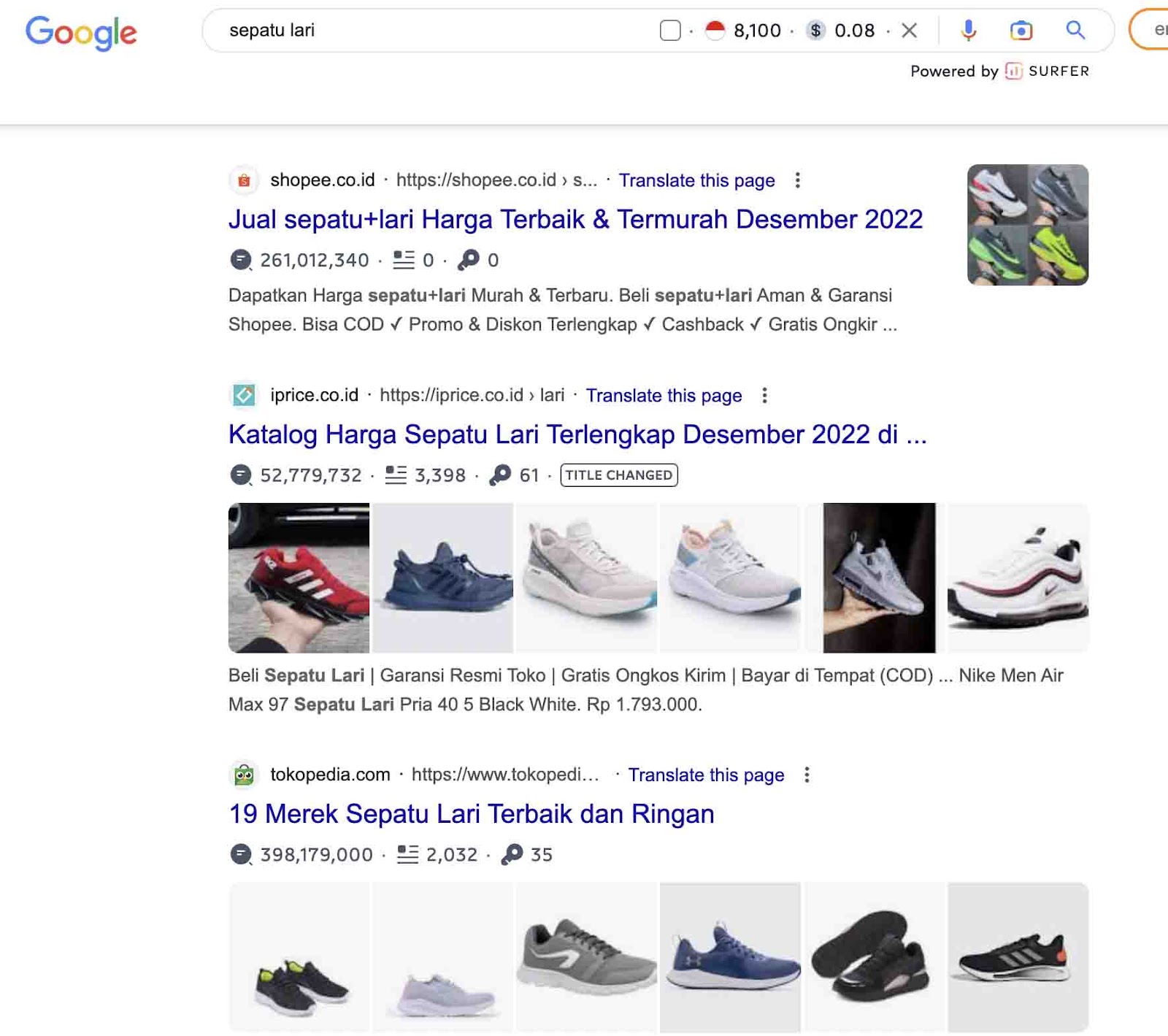Open search by image camera icon
The image size is (1168, 1036).
pyautogui.click(x=1021, y=30)
